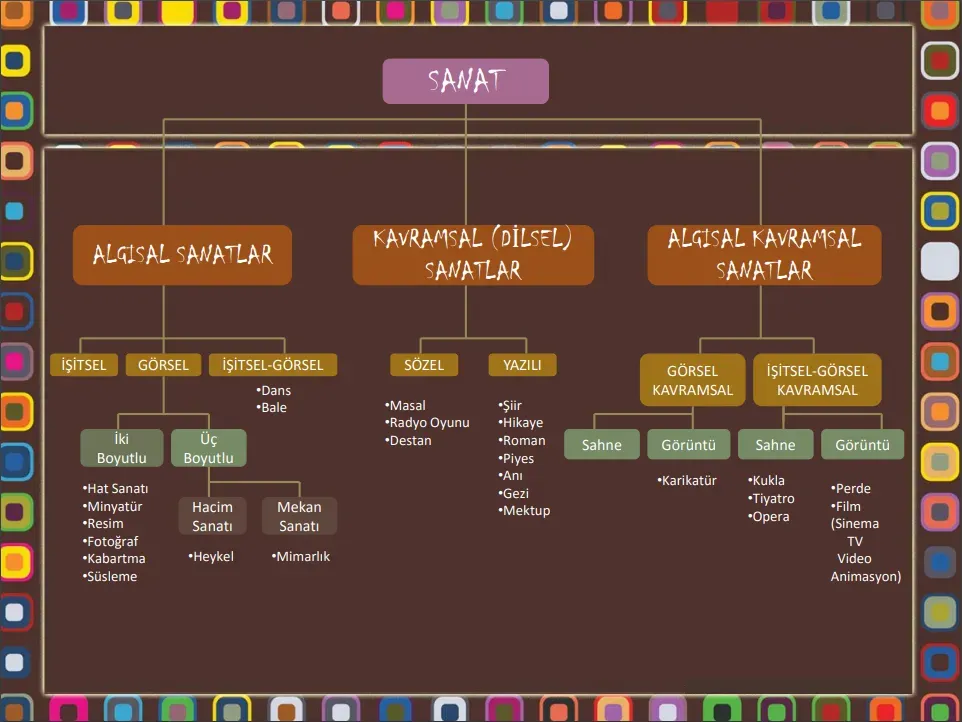Select the Görüntü box above Karikatür
The width and height of the screenshot is (962, 722).
[688, 445]
